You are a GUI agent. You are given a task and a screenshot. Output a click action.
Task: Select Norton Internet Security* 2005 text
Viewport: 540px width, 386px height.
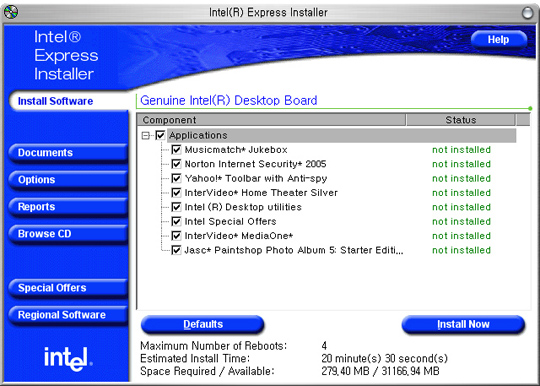click(255, 164)
